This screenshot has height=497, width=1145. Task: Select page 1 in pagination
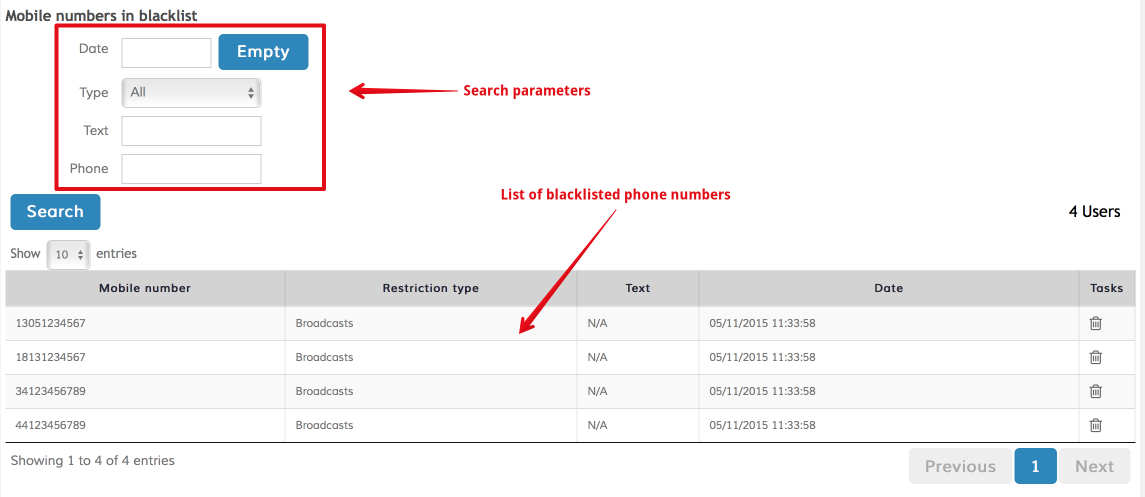pos(1035,466)
